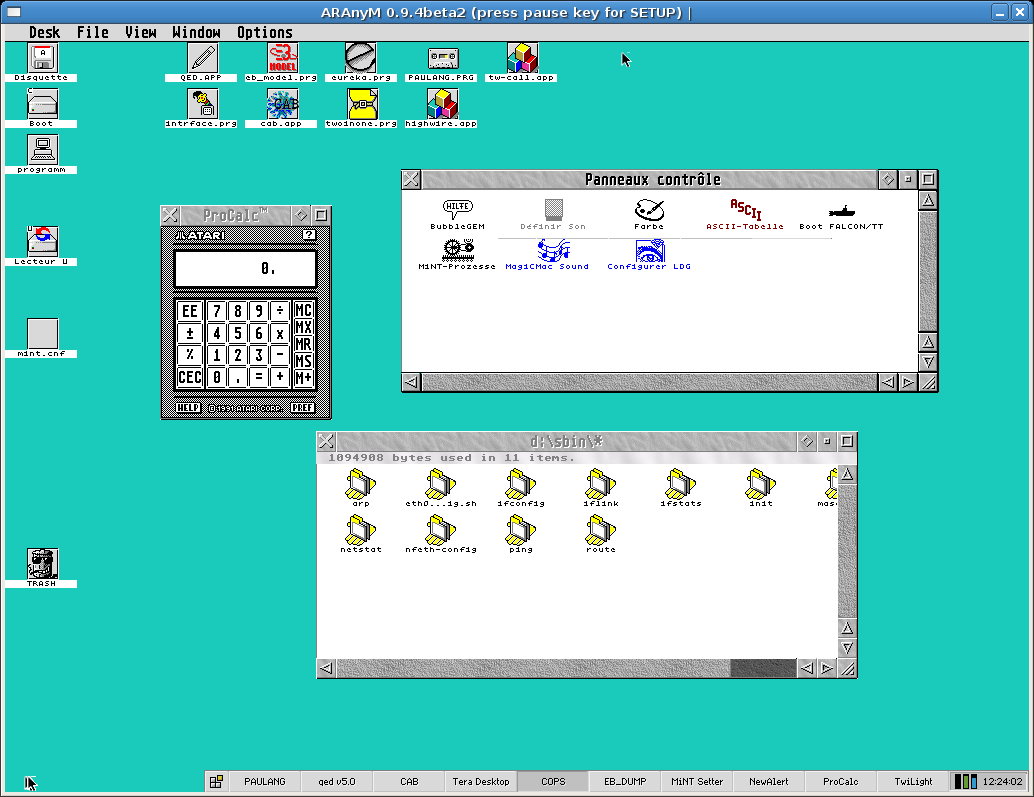1034x797 pixels.
Task: Click the down scroll arrow in Panneaux contrôle
Action: click(x=928, y=362)
